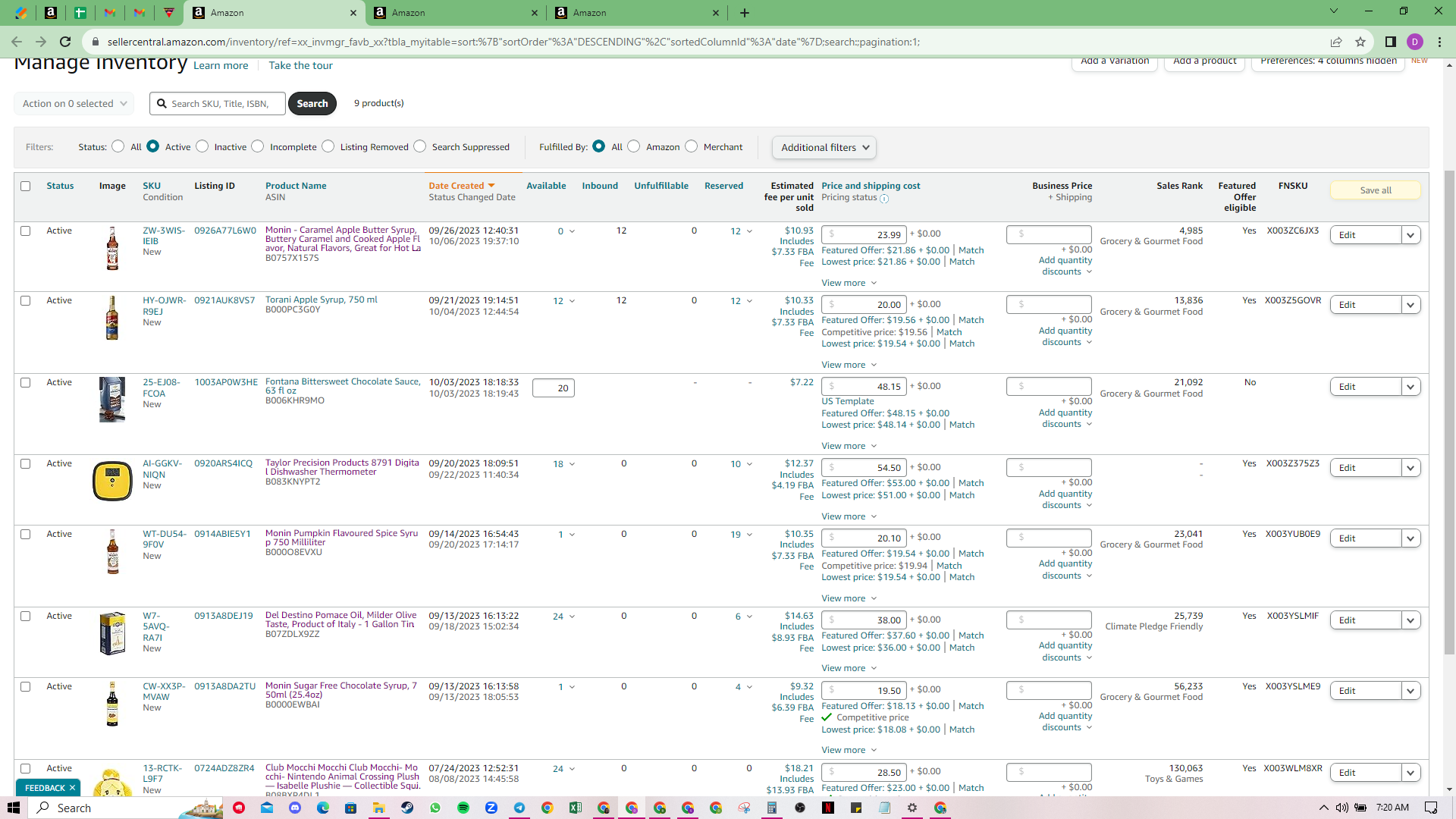
Task: Start the Take the tour link
Action: click(300, 66)
